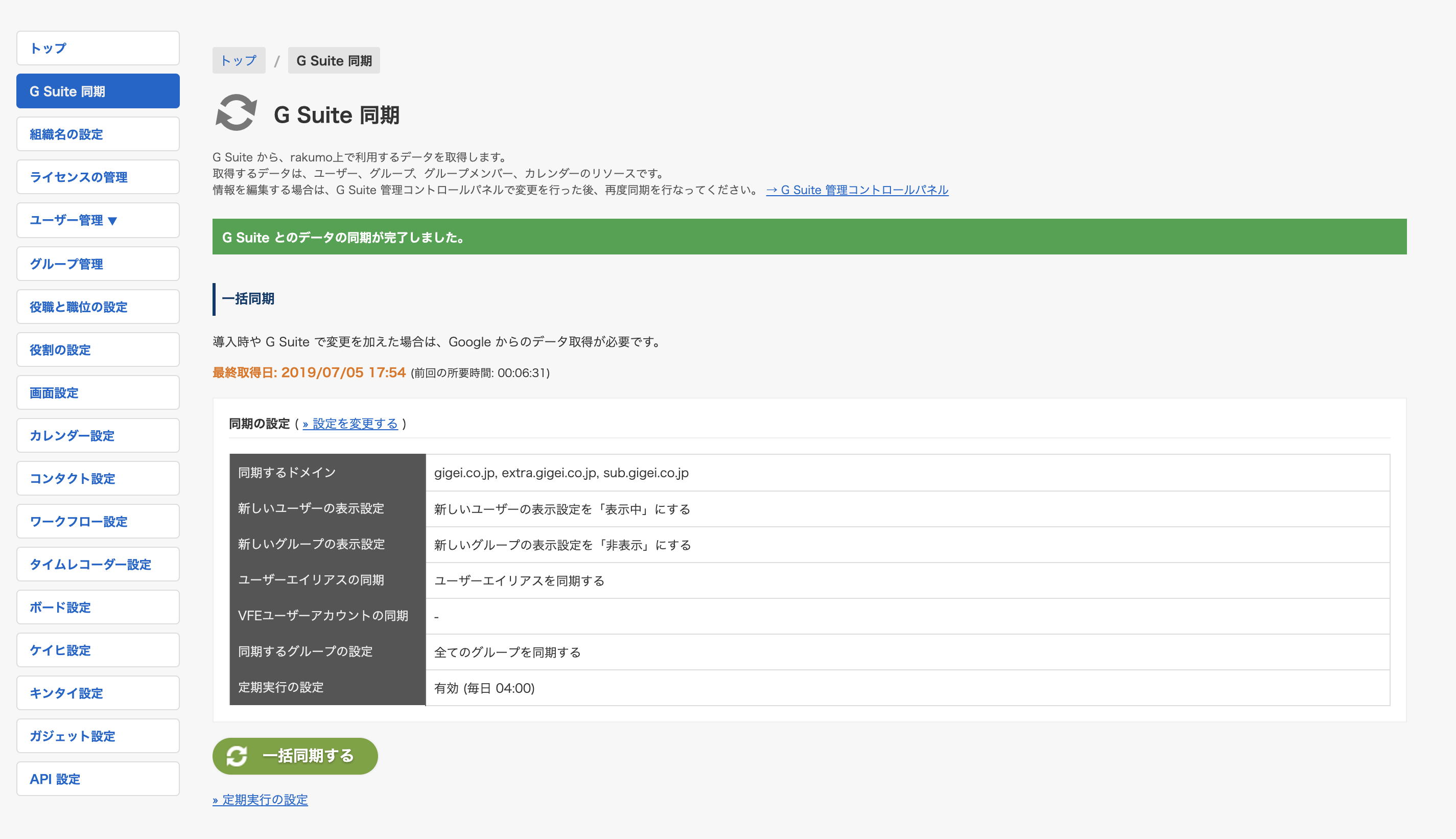Start sync with the 一括同期する button

coord(295,756)
